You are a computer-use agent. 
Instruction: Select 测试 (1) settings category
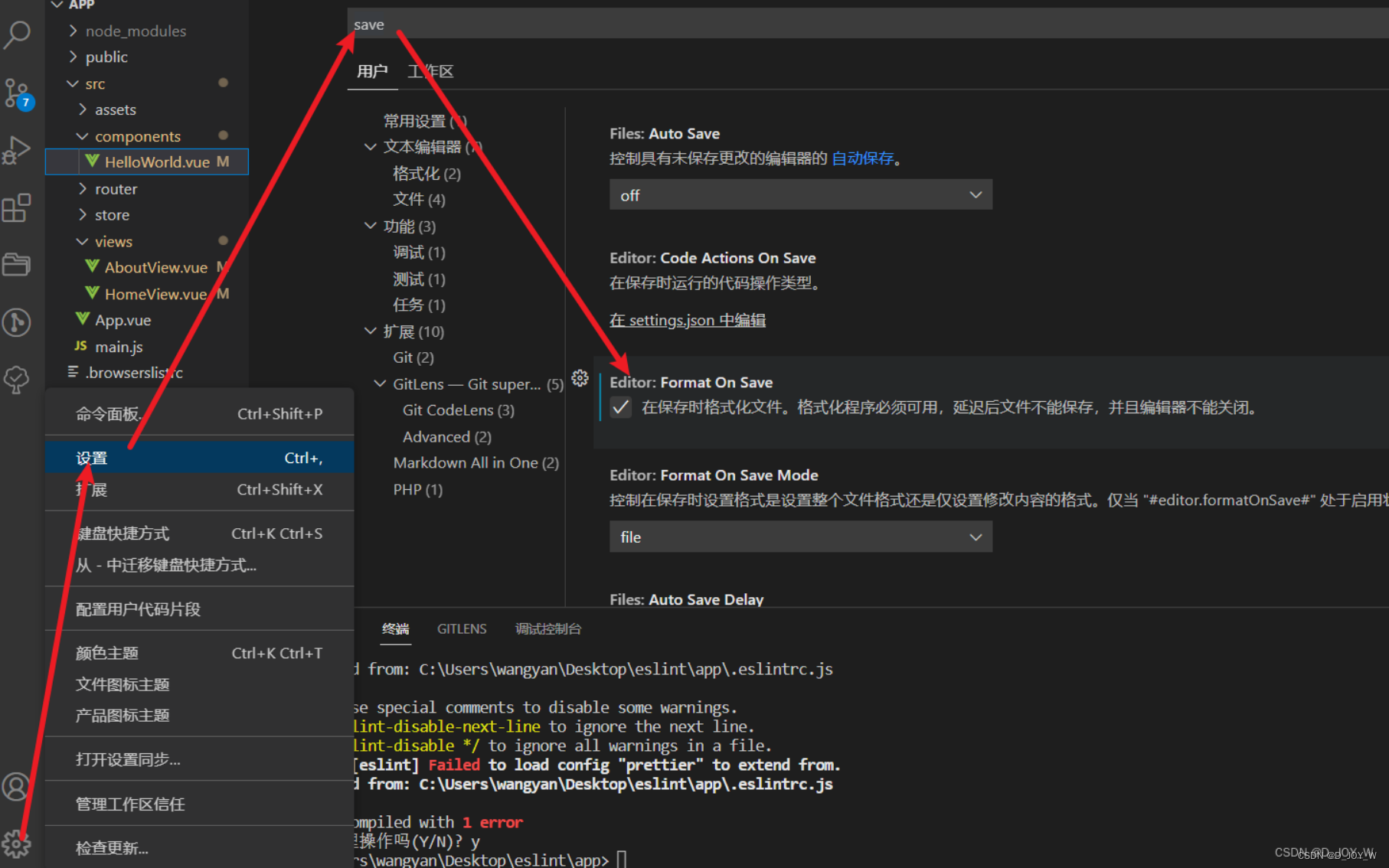pyautogui.click(x=419, y=279)
